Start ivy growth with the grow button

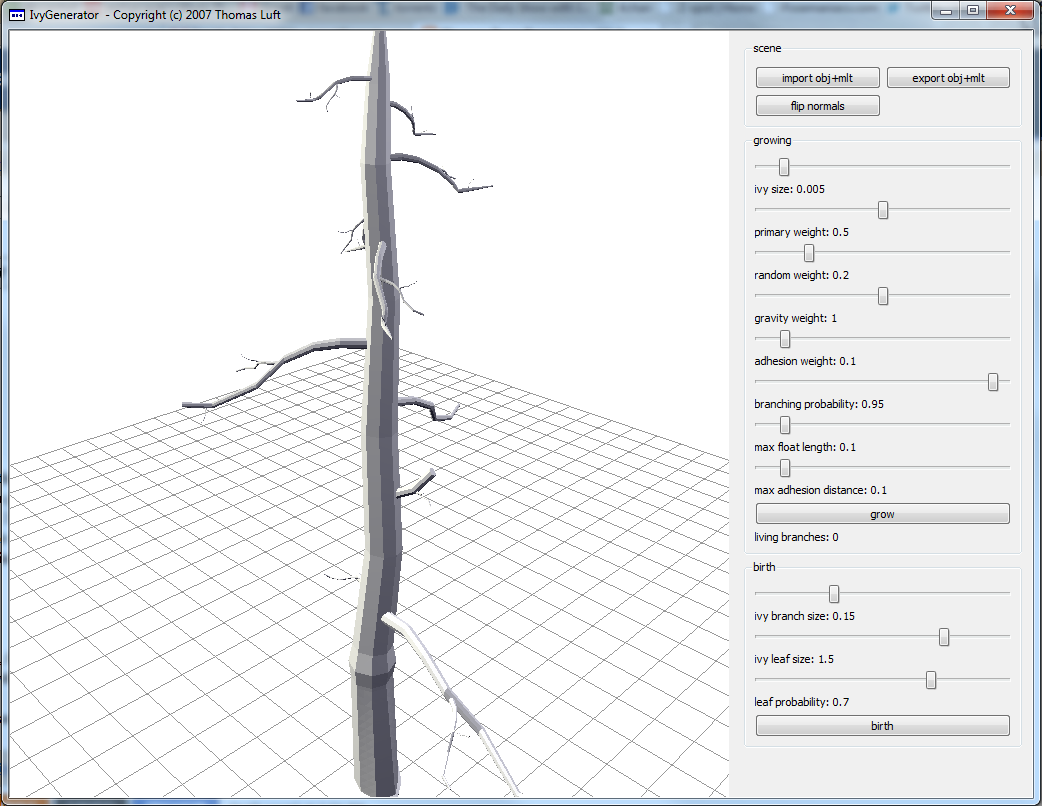click(883, 514)
